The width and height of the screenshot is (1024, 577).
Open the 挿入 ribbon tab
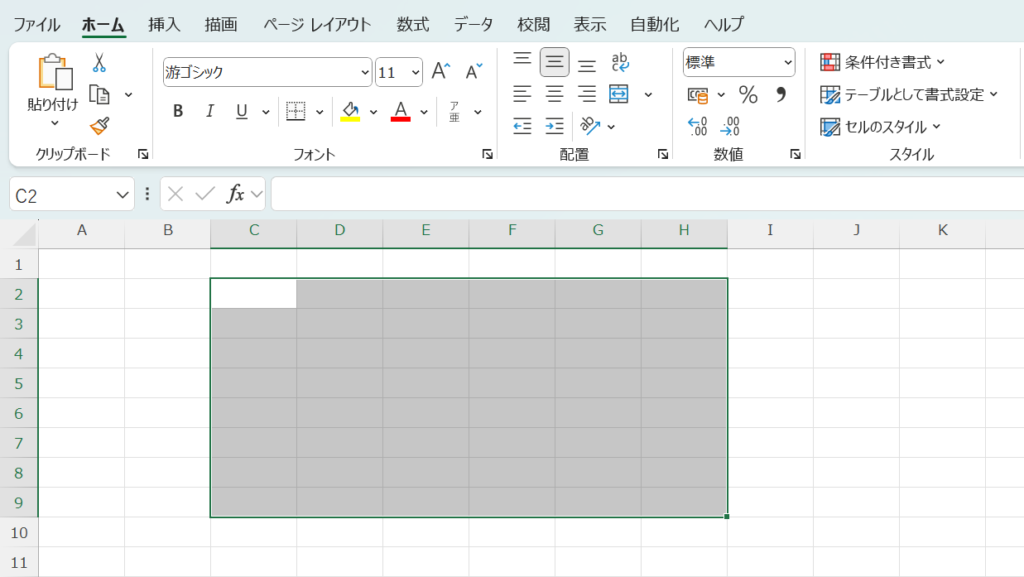coord(164,24)
